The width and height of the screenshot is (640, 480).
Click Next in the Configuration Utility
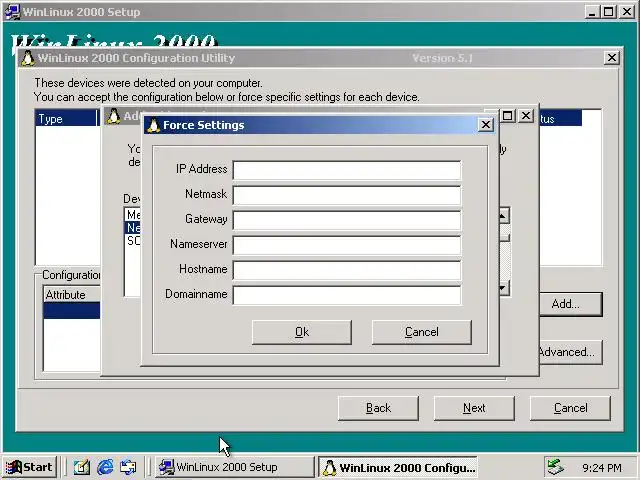click(474, 408)
